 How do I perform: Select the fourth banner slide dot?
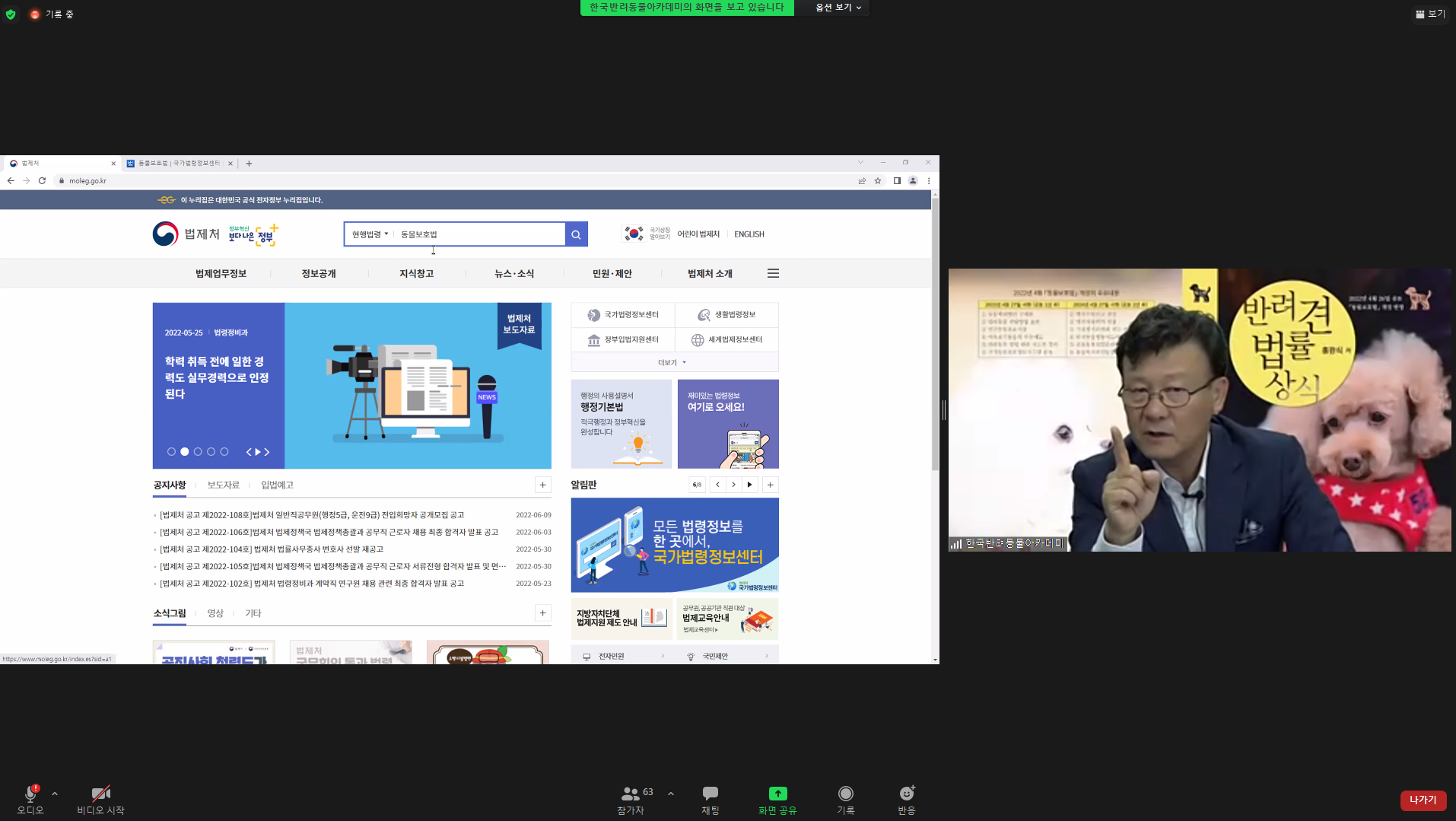[211, 452]
